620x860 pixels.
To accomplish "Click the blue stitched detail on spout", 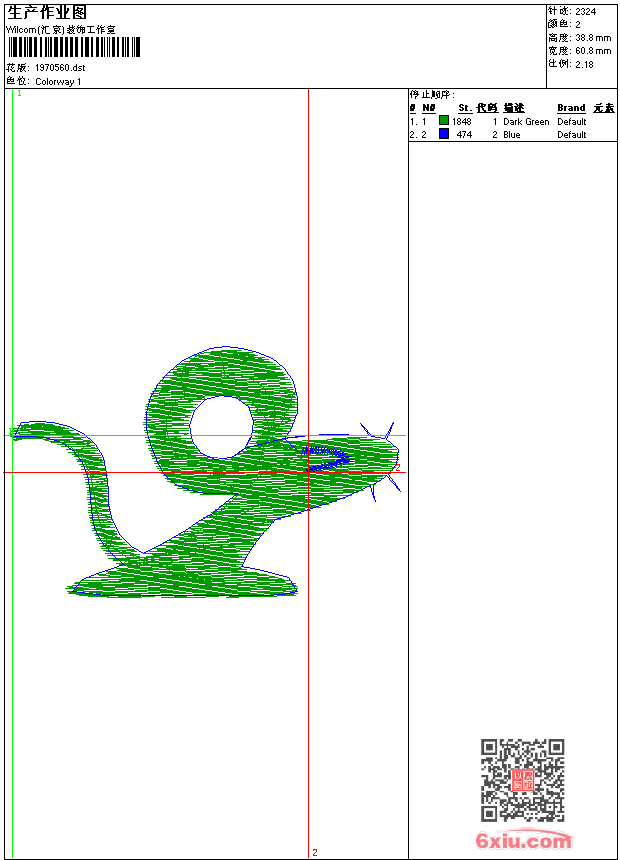I will click(327, 461).
